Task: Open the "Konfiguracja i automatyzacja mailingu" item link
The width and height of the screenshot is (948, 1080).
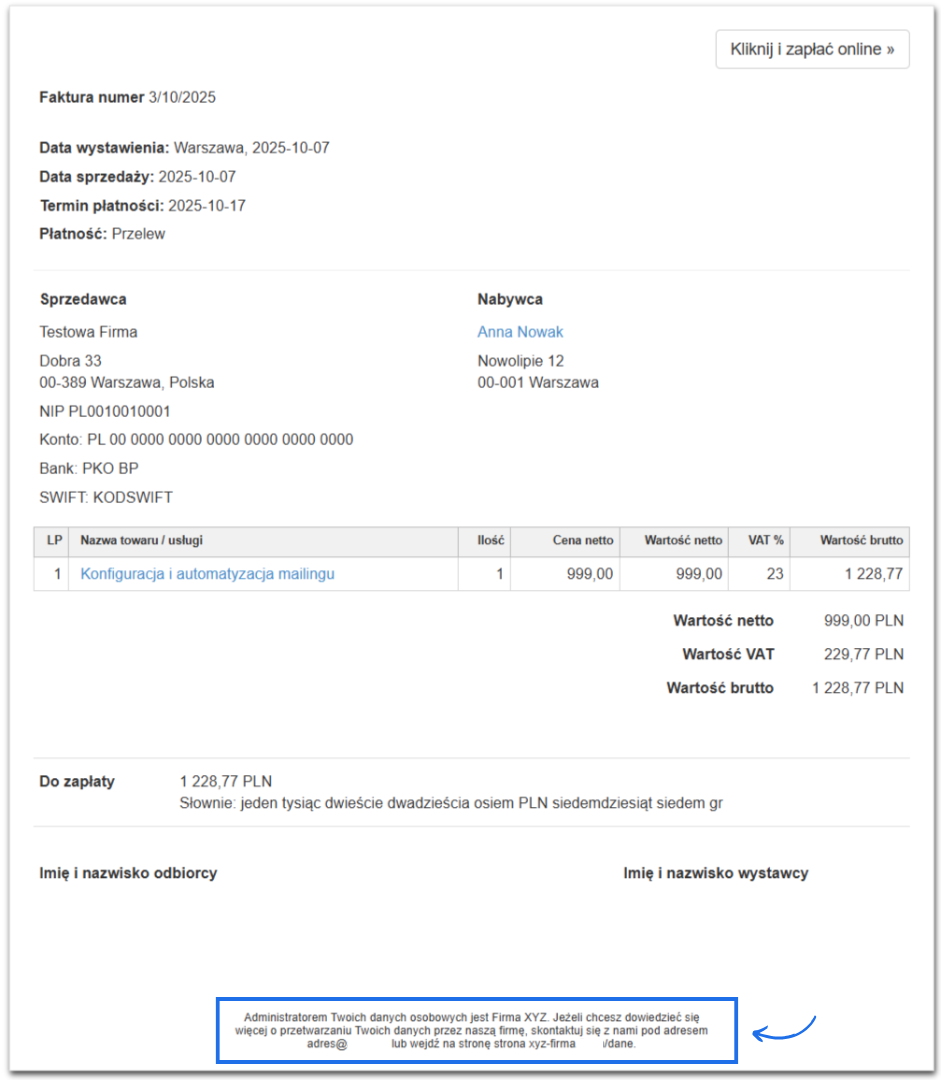Action: [207, 574]
